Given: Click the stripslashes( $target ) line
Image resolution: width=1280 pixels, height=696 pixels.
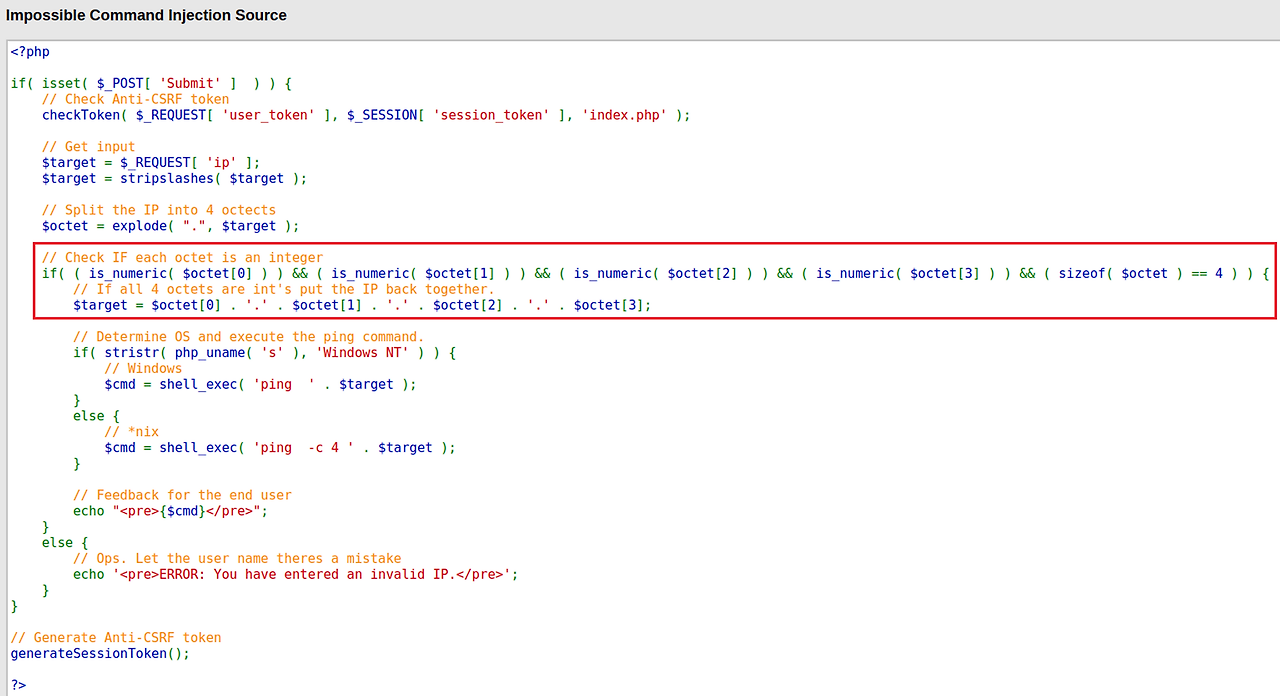Looking at the screenshot, I should point(175,178).
